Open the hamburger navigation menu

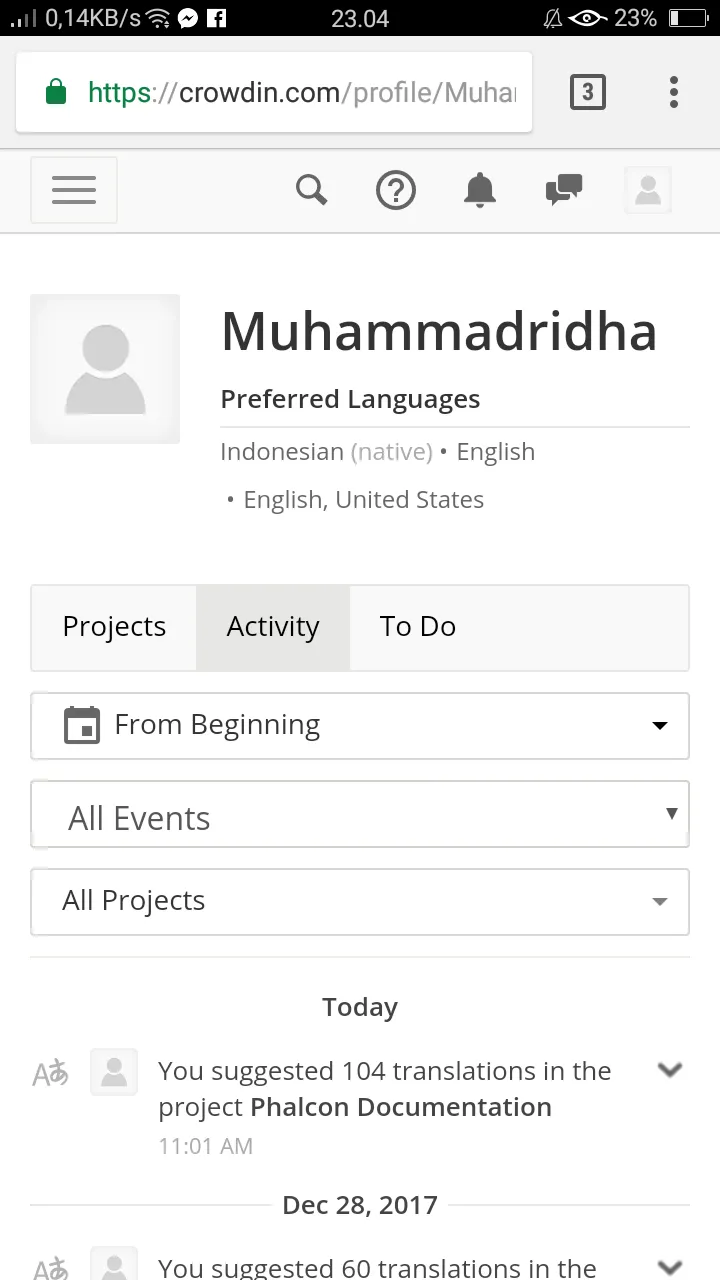(x=74, y=190)
